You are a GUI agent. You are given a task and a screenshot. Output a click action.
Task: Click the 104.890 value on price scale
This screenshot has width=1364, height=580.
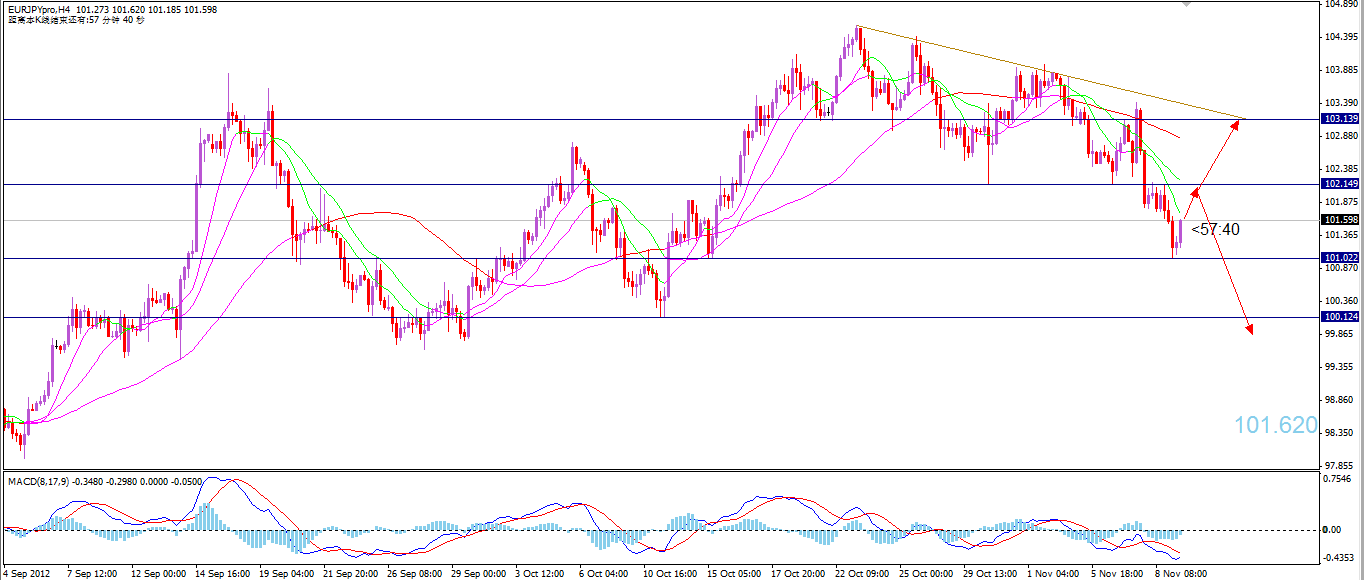[x=1340, y=4]
